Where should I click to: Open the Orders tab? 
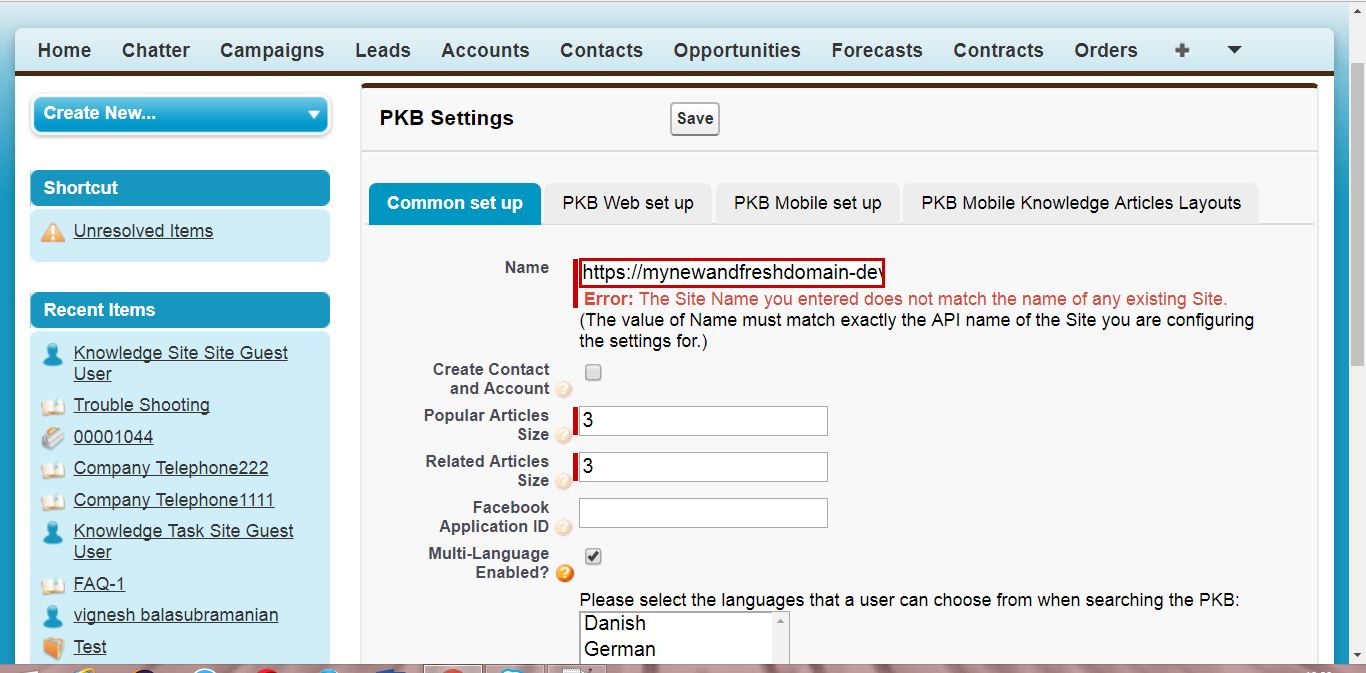click(x=1106, y=50)
